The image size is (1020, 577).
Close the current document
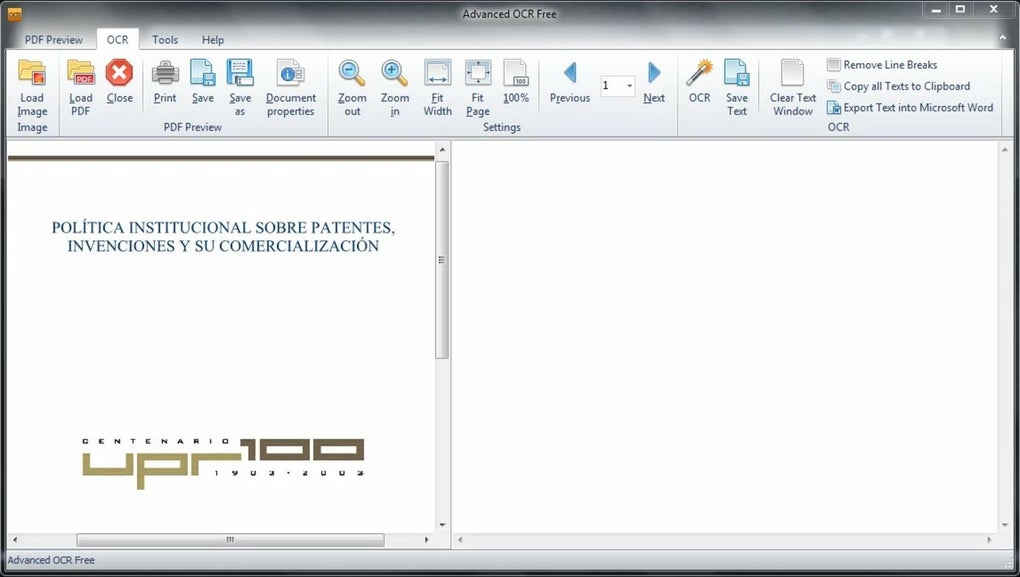click(119, 87)
